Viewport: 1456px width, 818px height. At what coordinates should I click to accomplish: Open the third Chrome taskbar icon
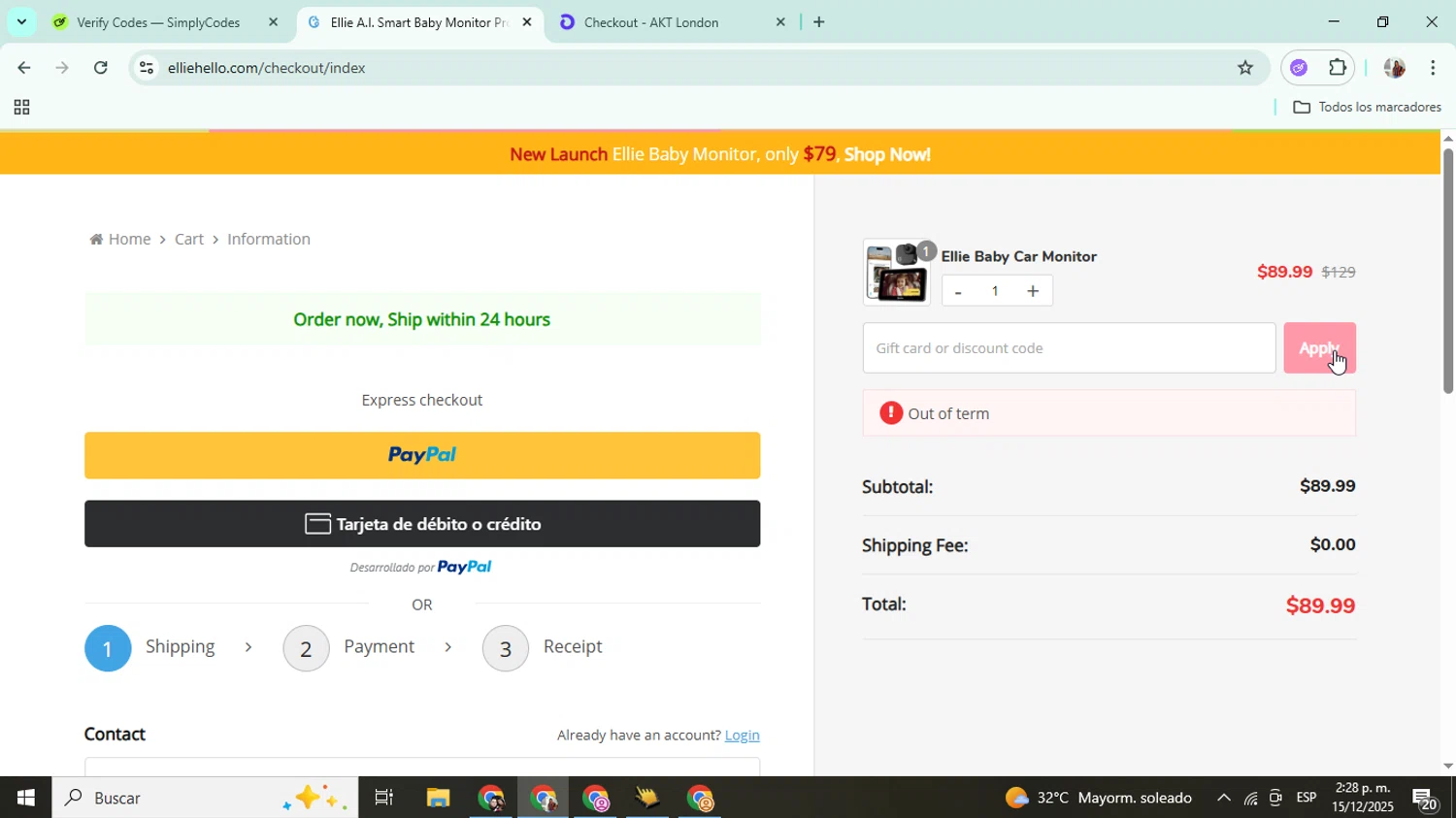point(596,798)
